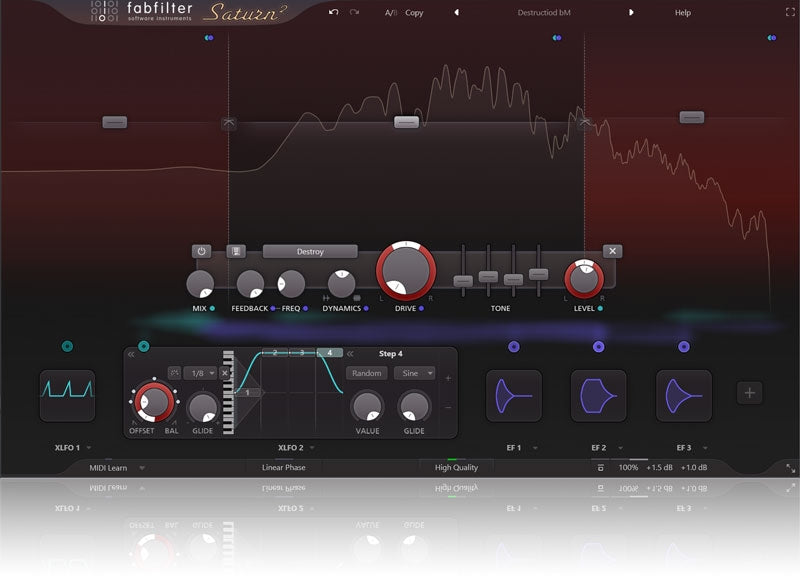800x578 pixels.
Task: Click the EF 1 modulation source drag button
Action: pos(514,346)
